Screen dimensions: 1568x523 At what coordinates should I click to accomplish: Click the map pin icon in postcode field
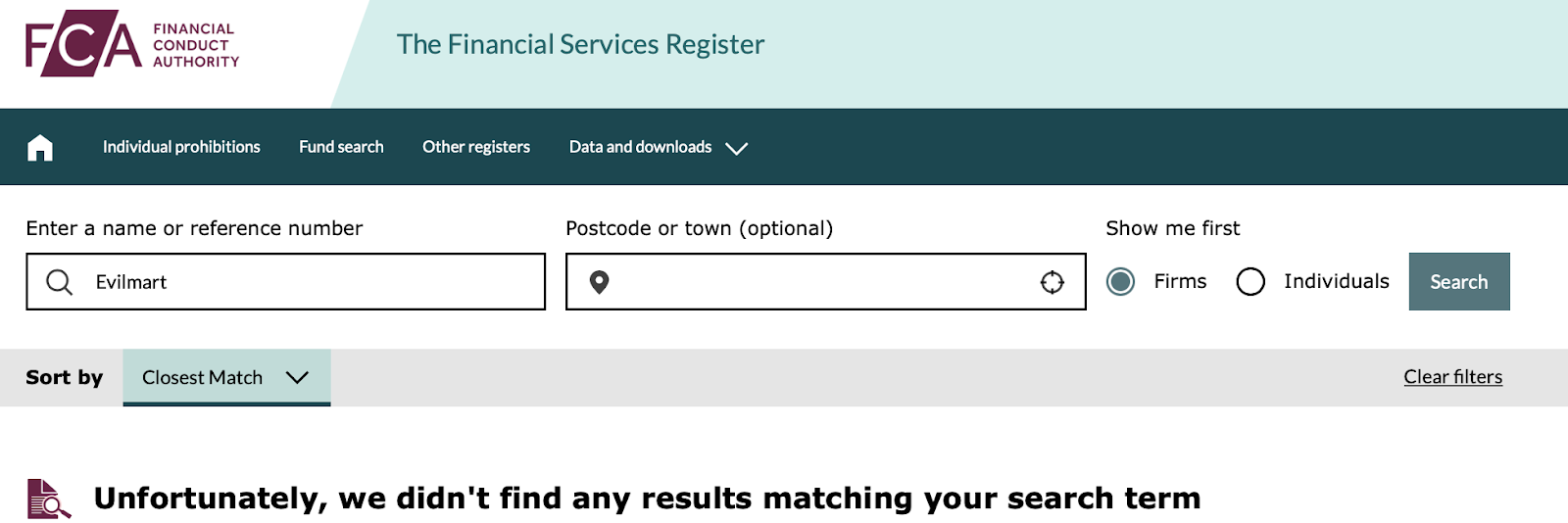pyautogui.click(x=600, y=282)
